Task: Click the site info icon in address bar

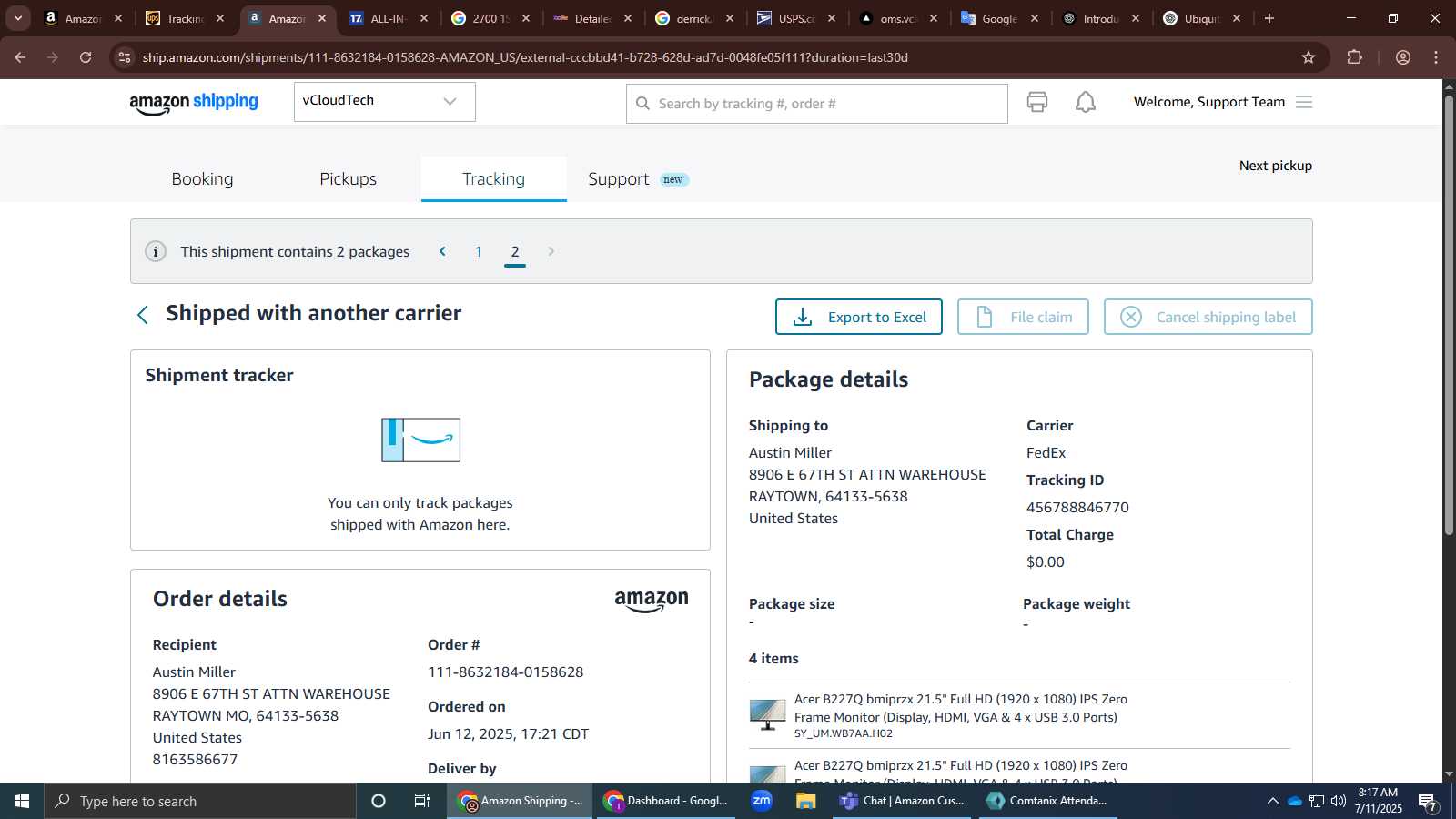Action: 125,57
